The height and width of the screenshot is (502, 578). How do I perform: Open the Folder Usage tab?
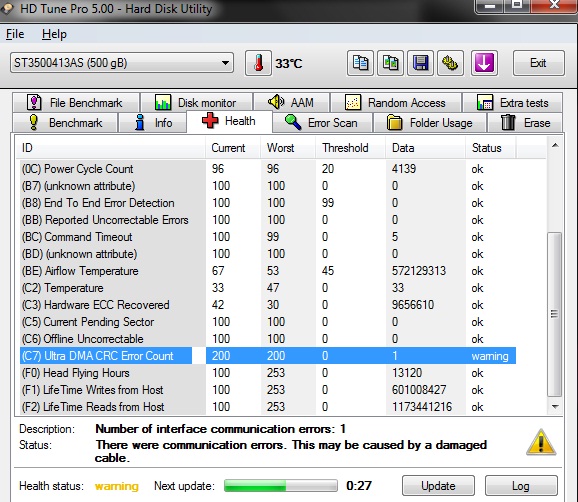click(x=430, y=123)
